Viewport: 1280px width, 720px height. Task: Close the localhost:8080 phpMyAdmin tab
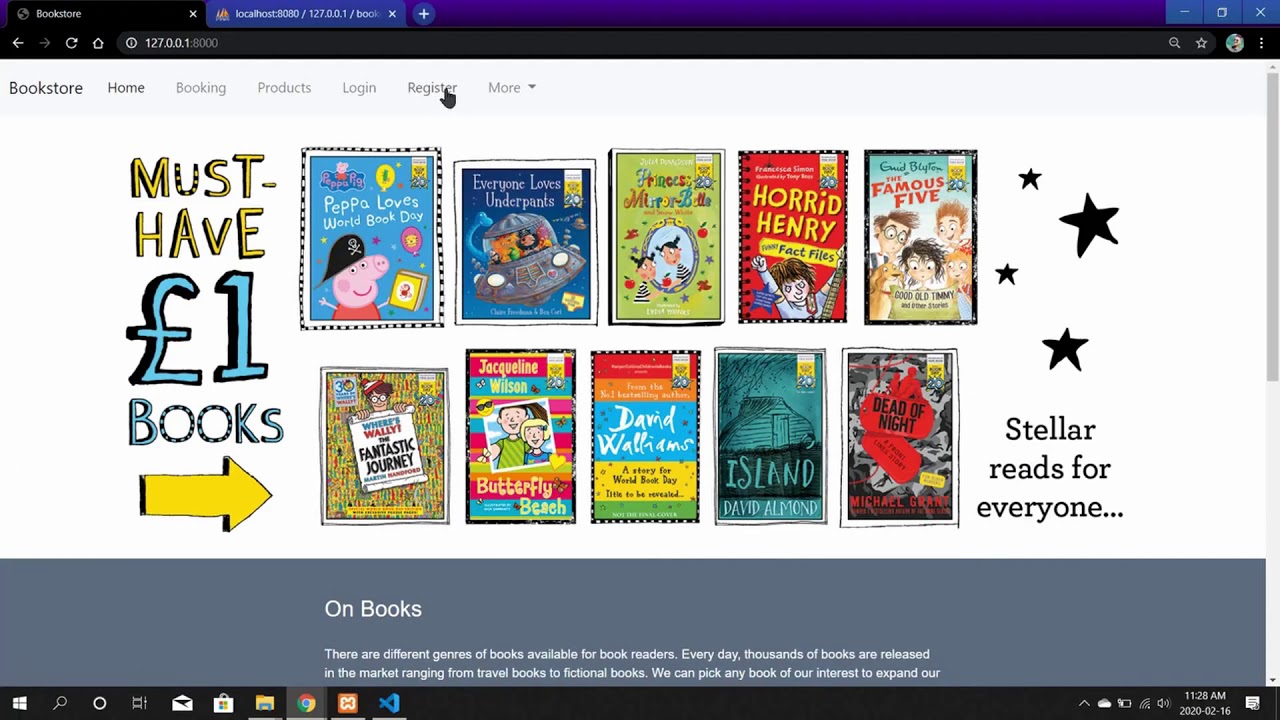click(392, 14)
